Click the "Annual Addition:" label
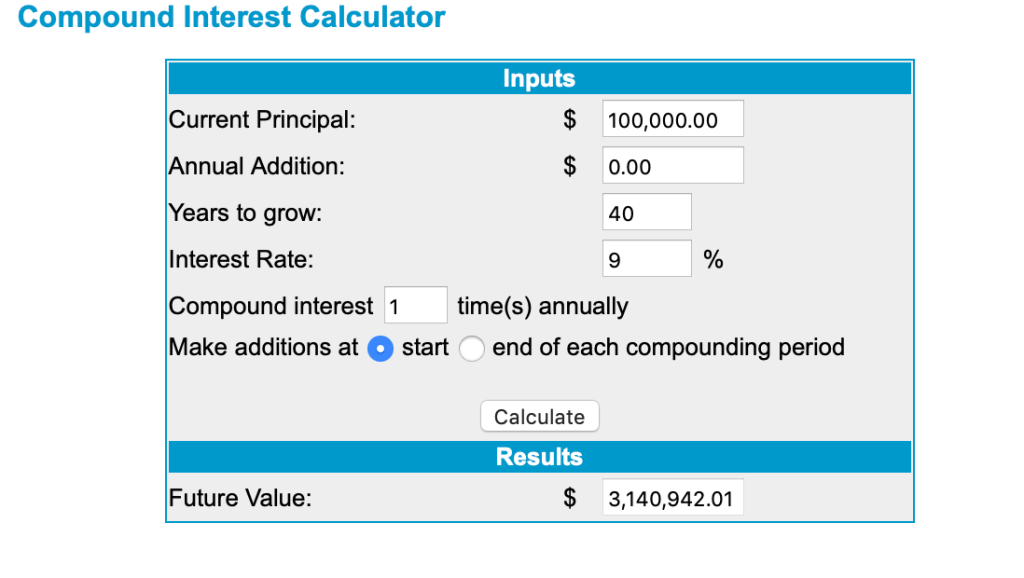The height and width of the screenshot is (578, 1024). click(256, 166)
